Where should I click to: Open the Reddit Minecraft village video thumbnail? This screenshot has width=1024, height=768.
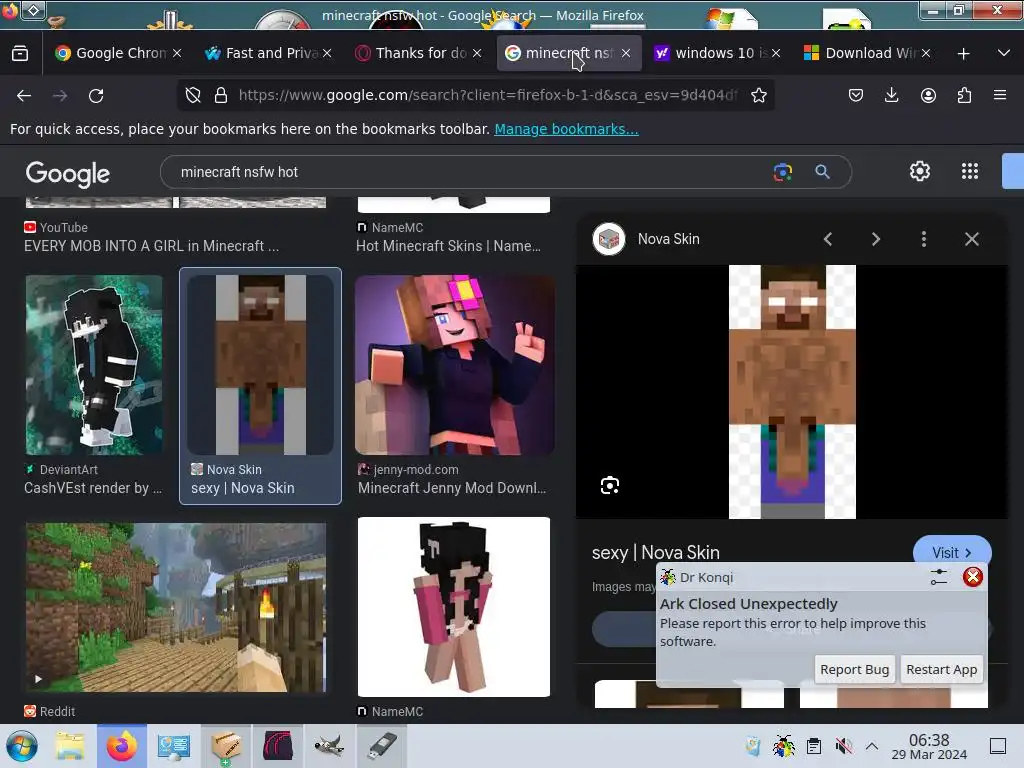(x=176, y=607)
